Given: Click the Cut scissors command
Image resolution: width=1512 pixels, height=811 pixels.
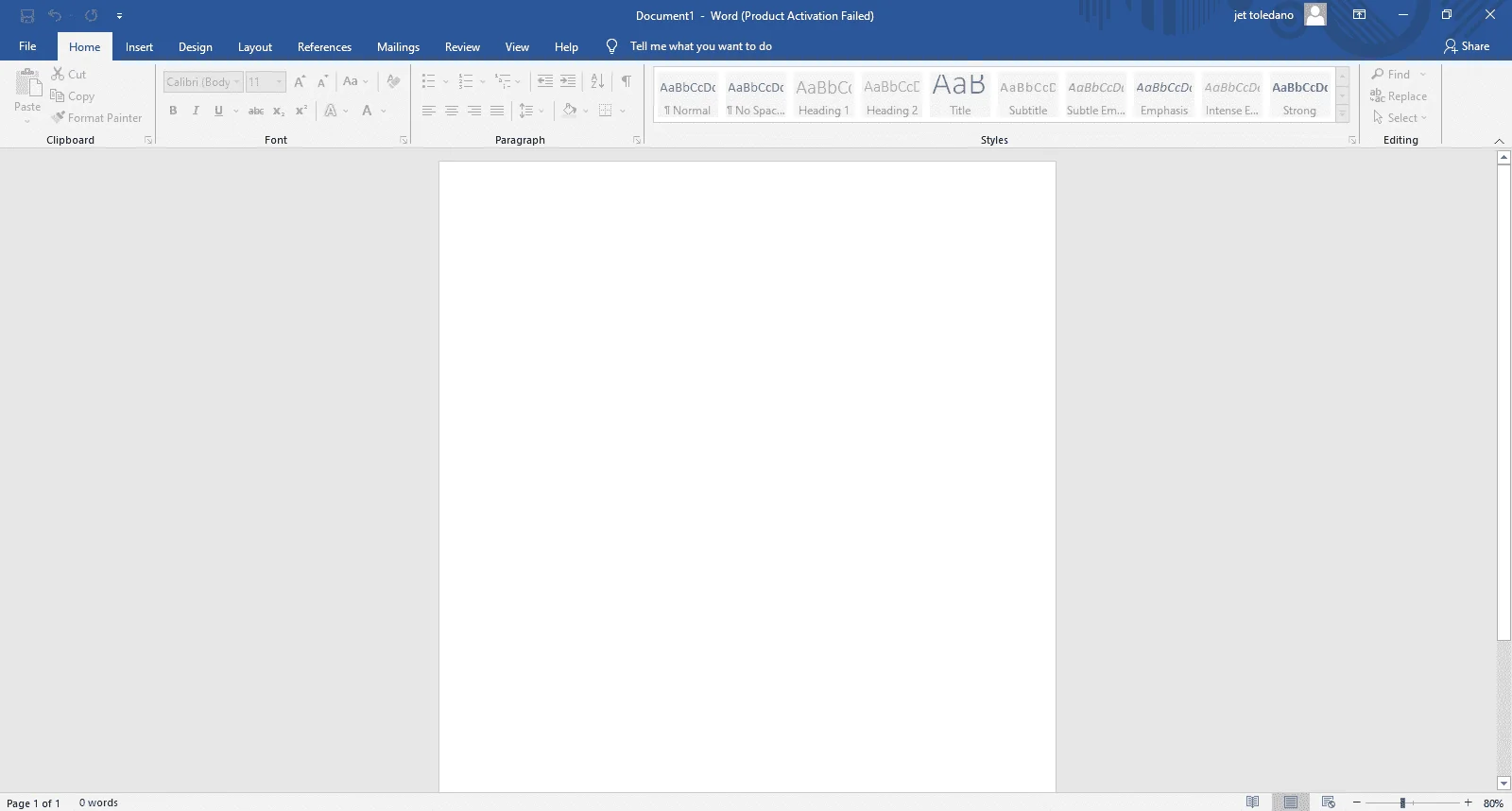Looking at the screenshot, I should coord(69,74).
